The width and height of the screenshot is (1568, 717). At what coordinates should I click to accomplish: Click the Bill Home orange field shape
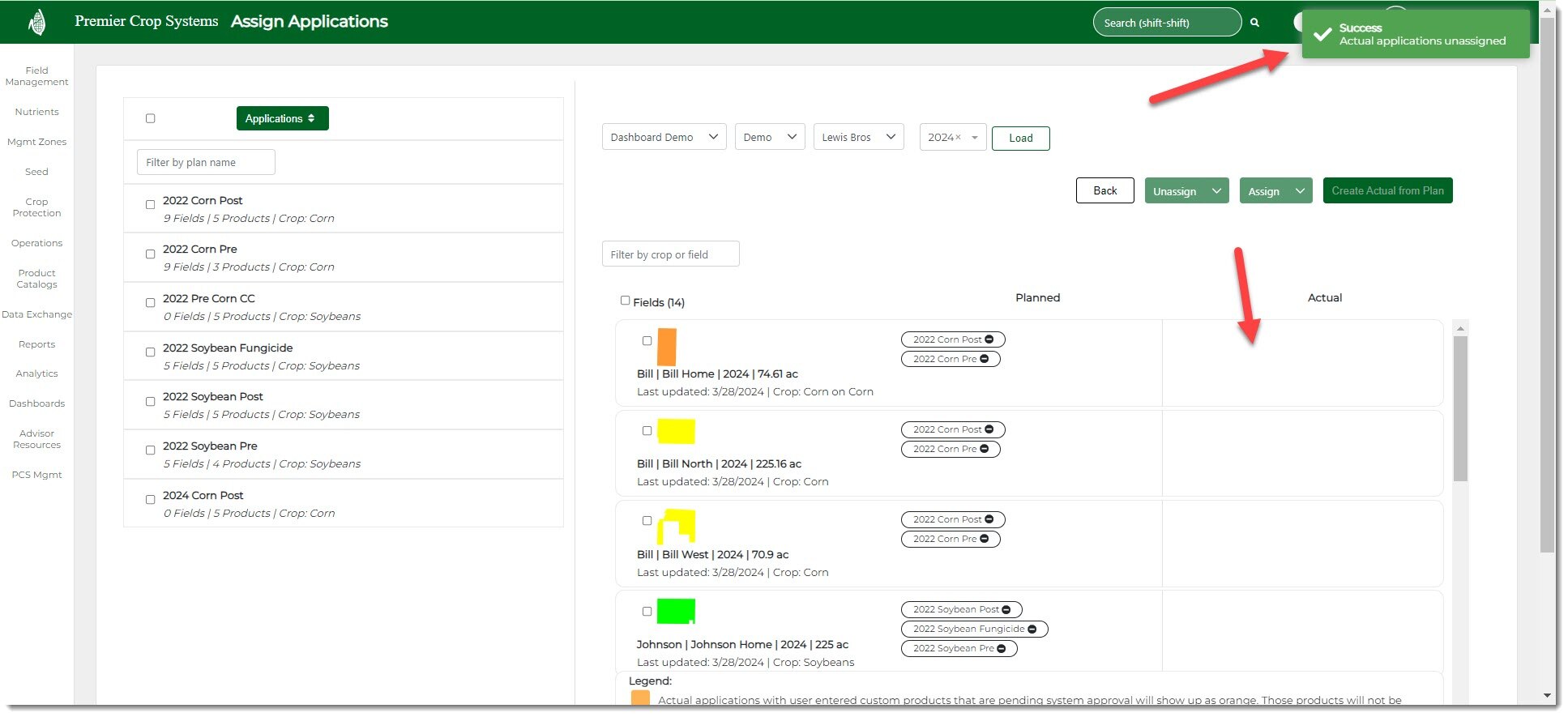(x=667, y=347)
